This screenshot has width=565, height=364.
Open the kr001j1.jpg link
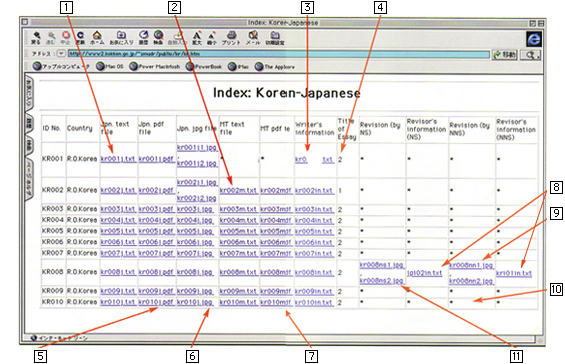[197, 148]
